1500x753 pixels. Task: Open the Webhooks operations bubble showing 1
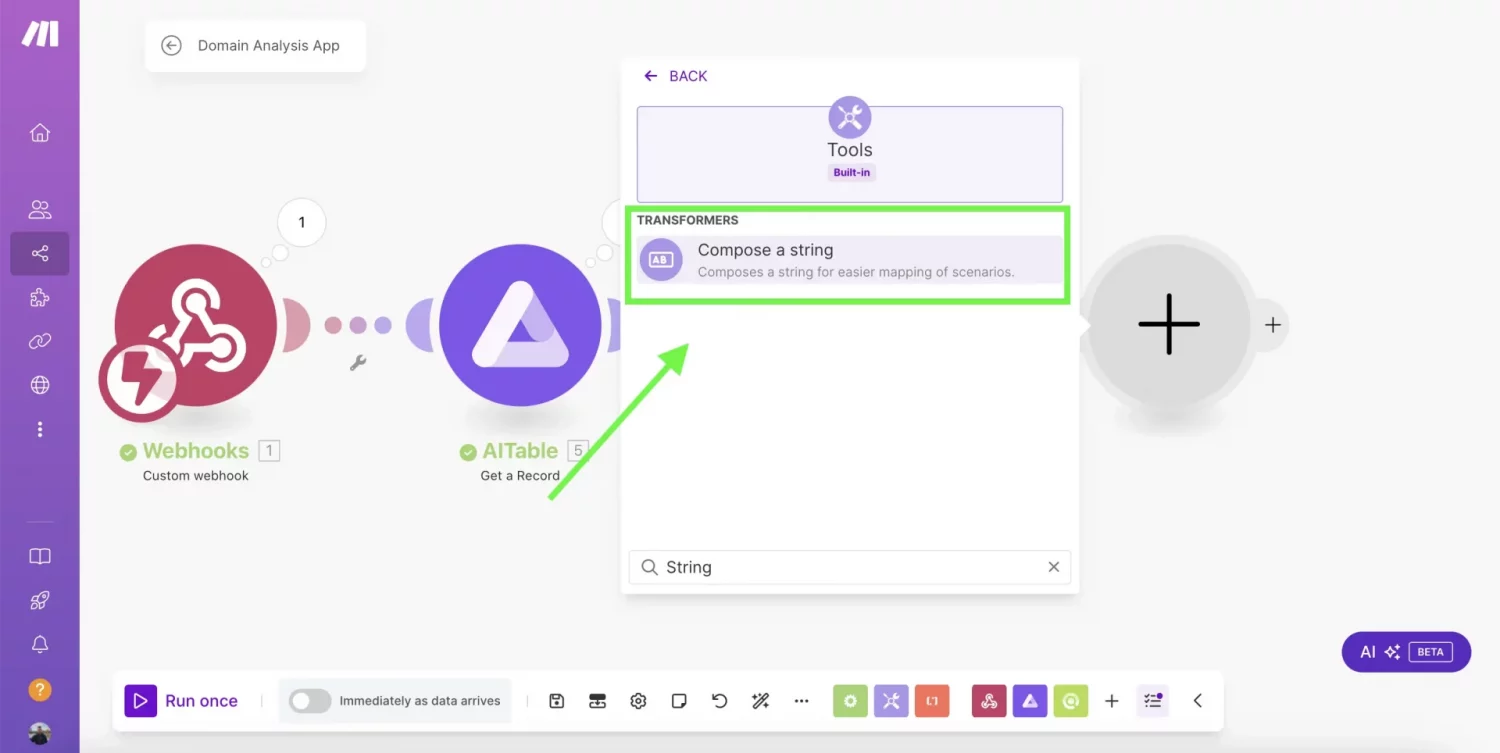[x=302, y=222]
